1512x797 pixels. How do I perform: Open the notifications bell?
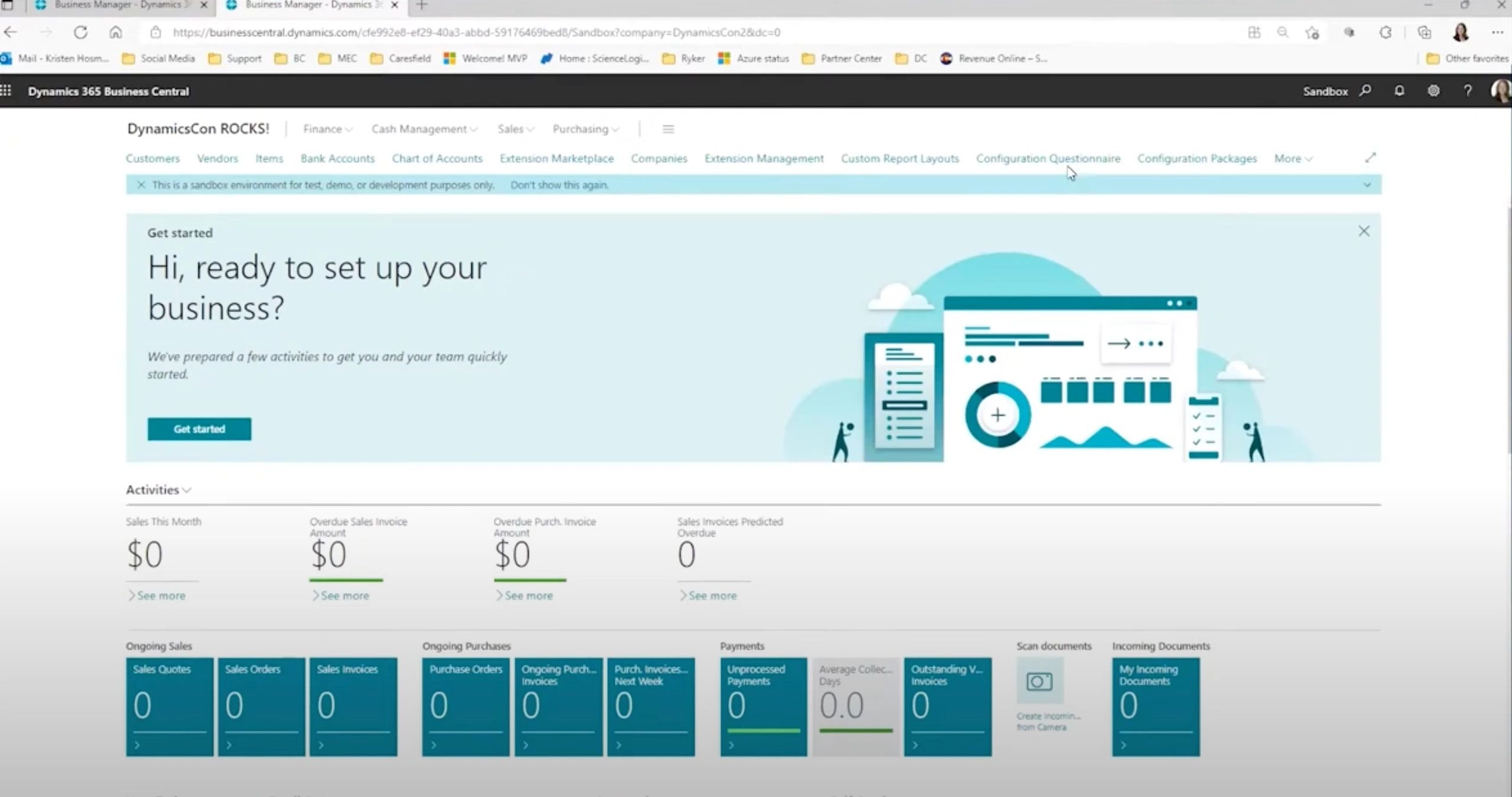pos(1399,91)
